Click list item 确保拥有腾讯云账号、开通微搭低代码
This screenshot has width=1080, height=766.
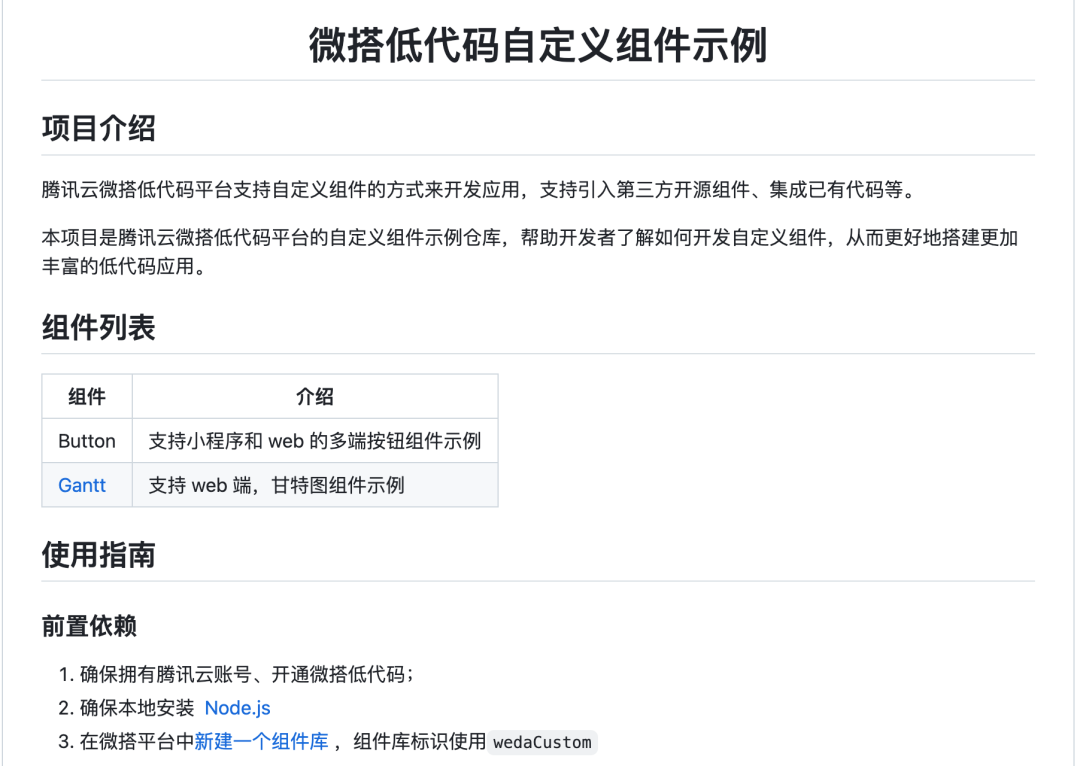246,675
